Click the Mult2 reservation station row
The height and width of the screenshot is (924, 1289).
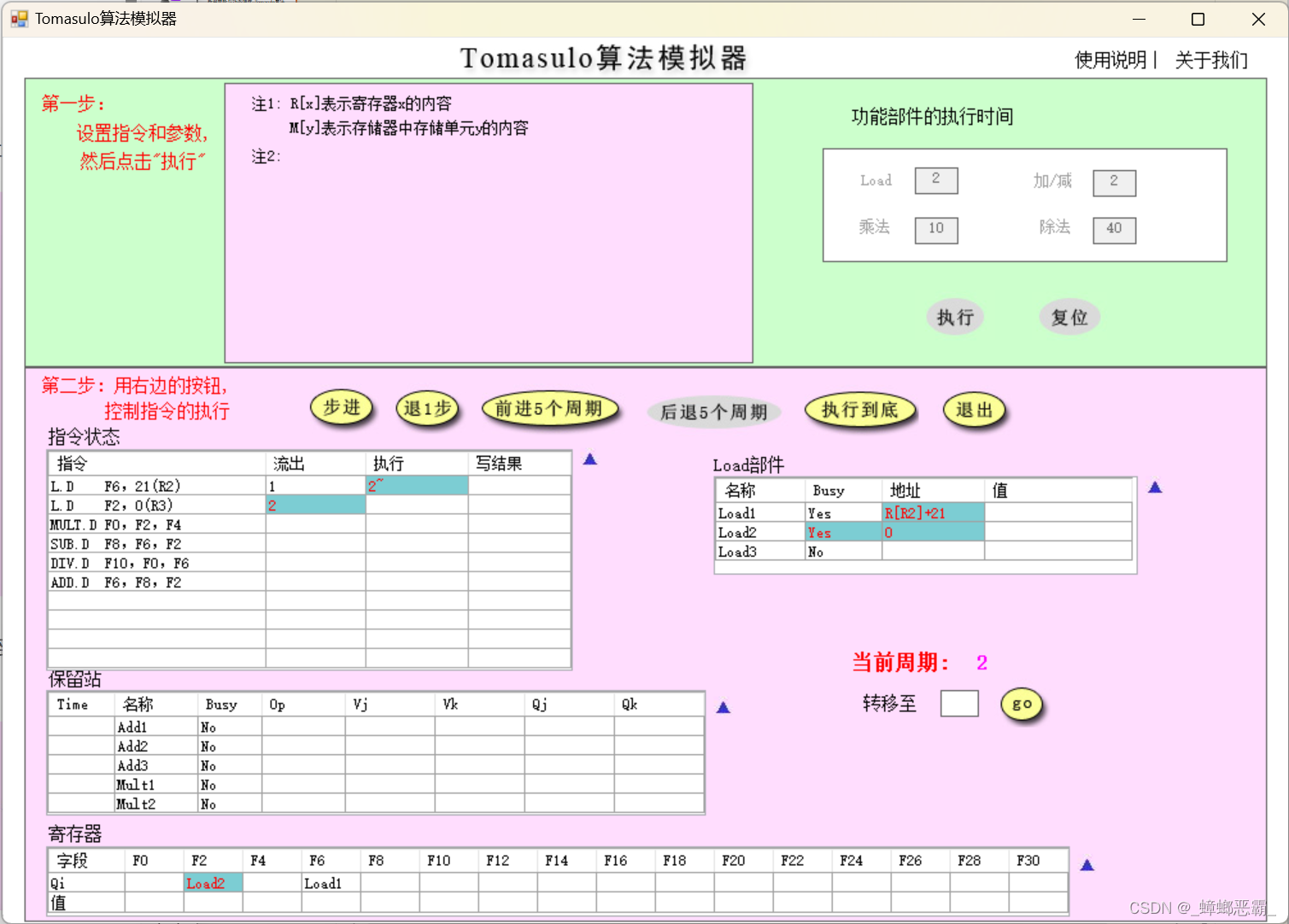[376, 804]
